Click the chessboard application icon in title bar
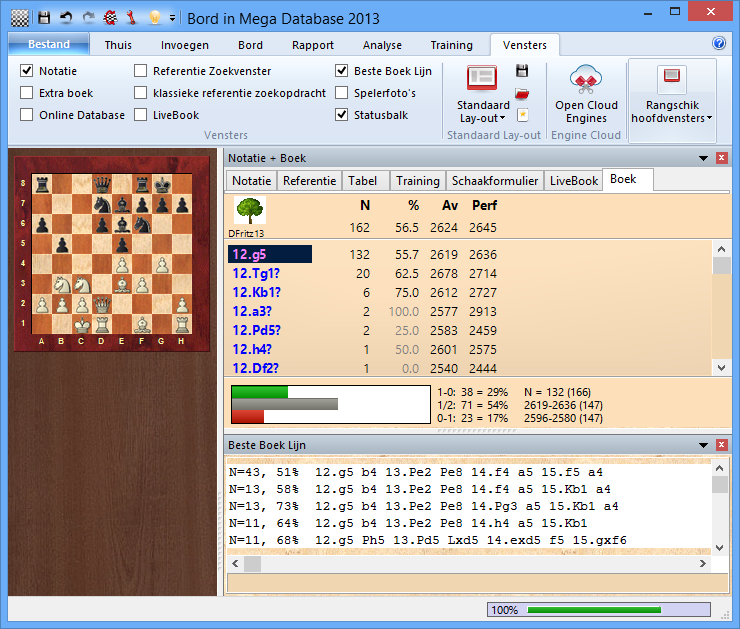Viewport: 740px width, 629px height. coord(20,18)
